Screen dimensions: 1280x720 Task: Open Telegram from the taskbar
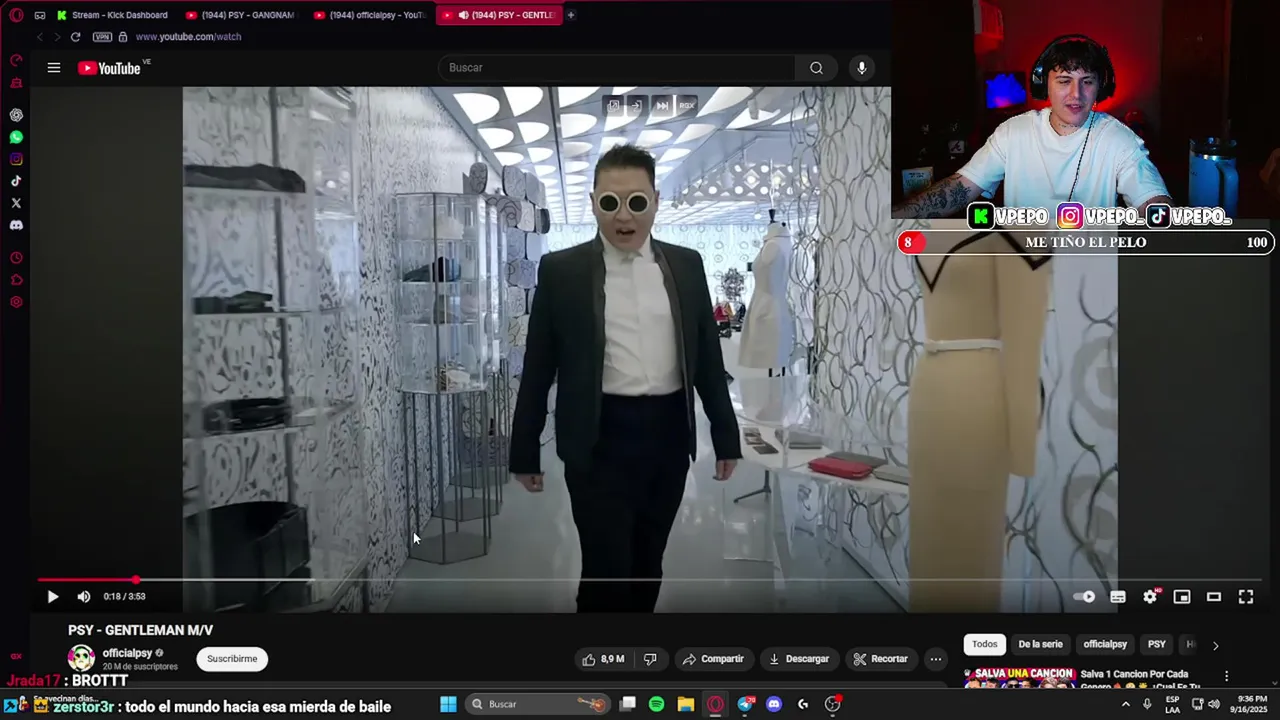coord(745,704)
